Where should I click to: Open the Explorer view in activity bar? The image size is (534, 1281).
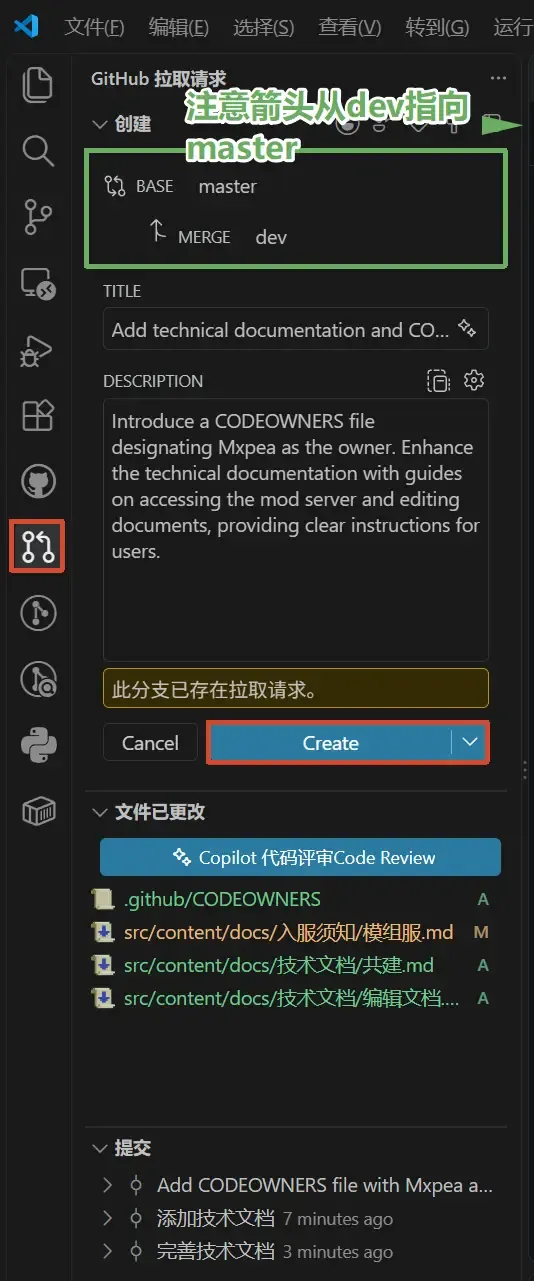click(38, 84)
